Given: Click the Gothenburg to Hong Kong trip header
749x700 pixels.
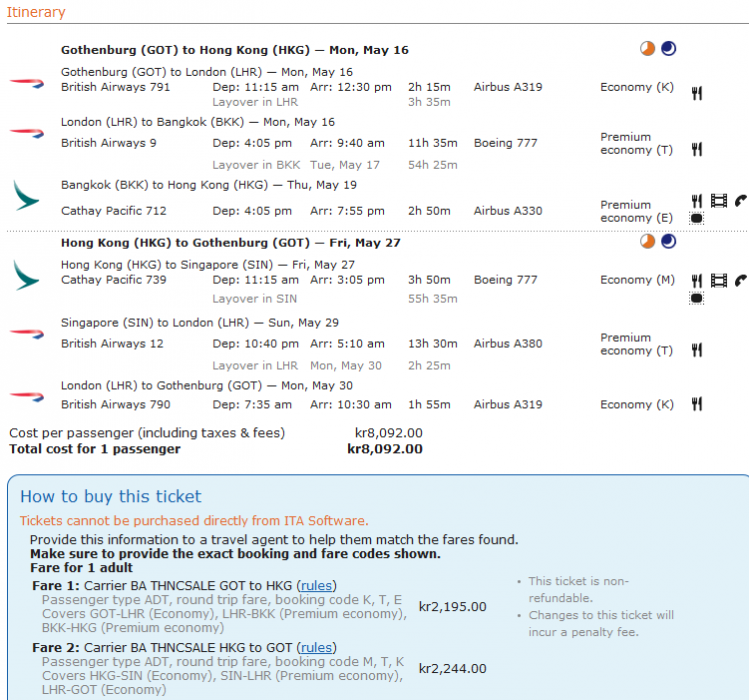Looking at the screenshot, I should (x=234, y=50).
